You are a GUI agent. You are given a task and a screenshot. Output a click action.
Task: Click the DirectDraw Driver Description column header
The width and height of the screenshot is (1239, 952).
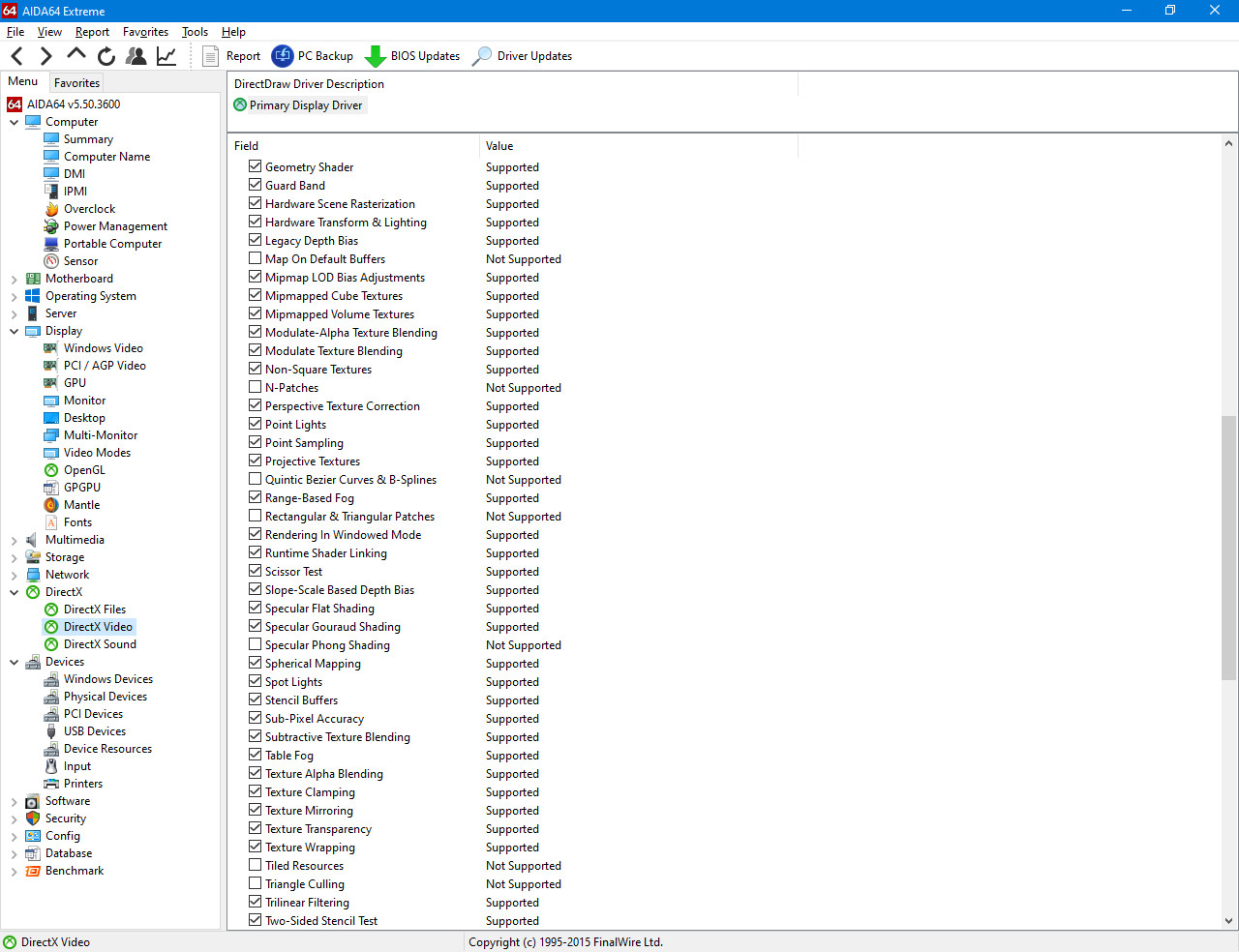(513, 84)
